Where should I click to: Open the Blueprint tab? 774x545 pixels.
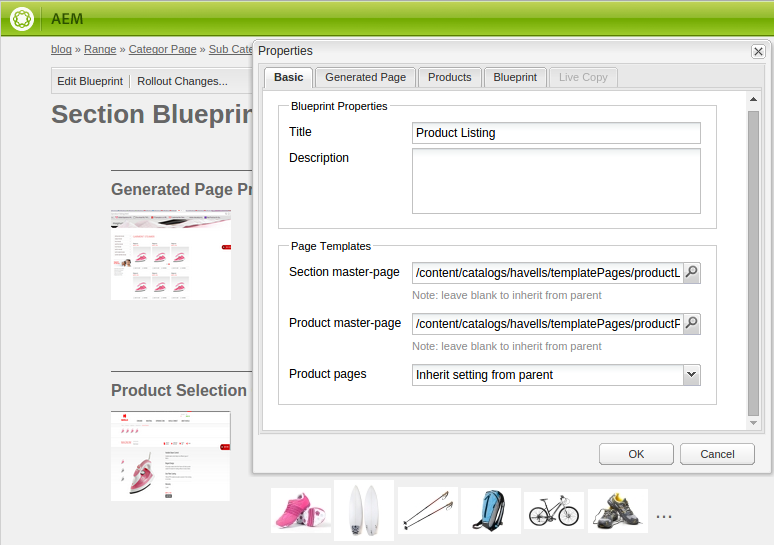click(515, 78)
